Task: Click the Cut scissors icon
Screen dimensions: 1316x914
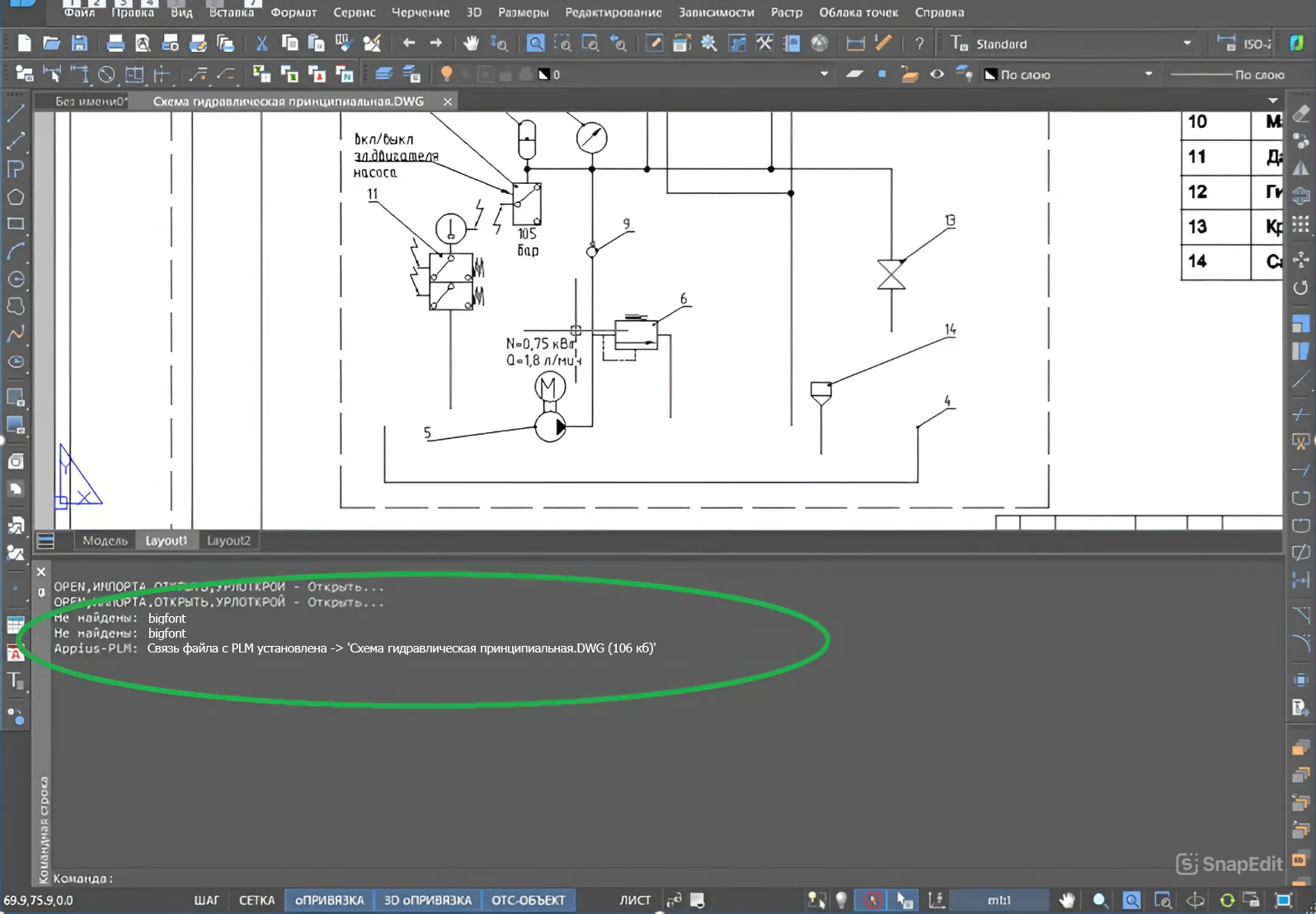Action: pos(261,43)
